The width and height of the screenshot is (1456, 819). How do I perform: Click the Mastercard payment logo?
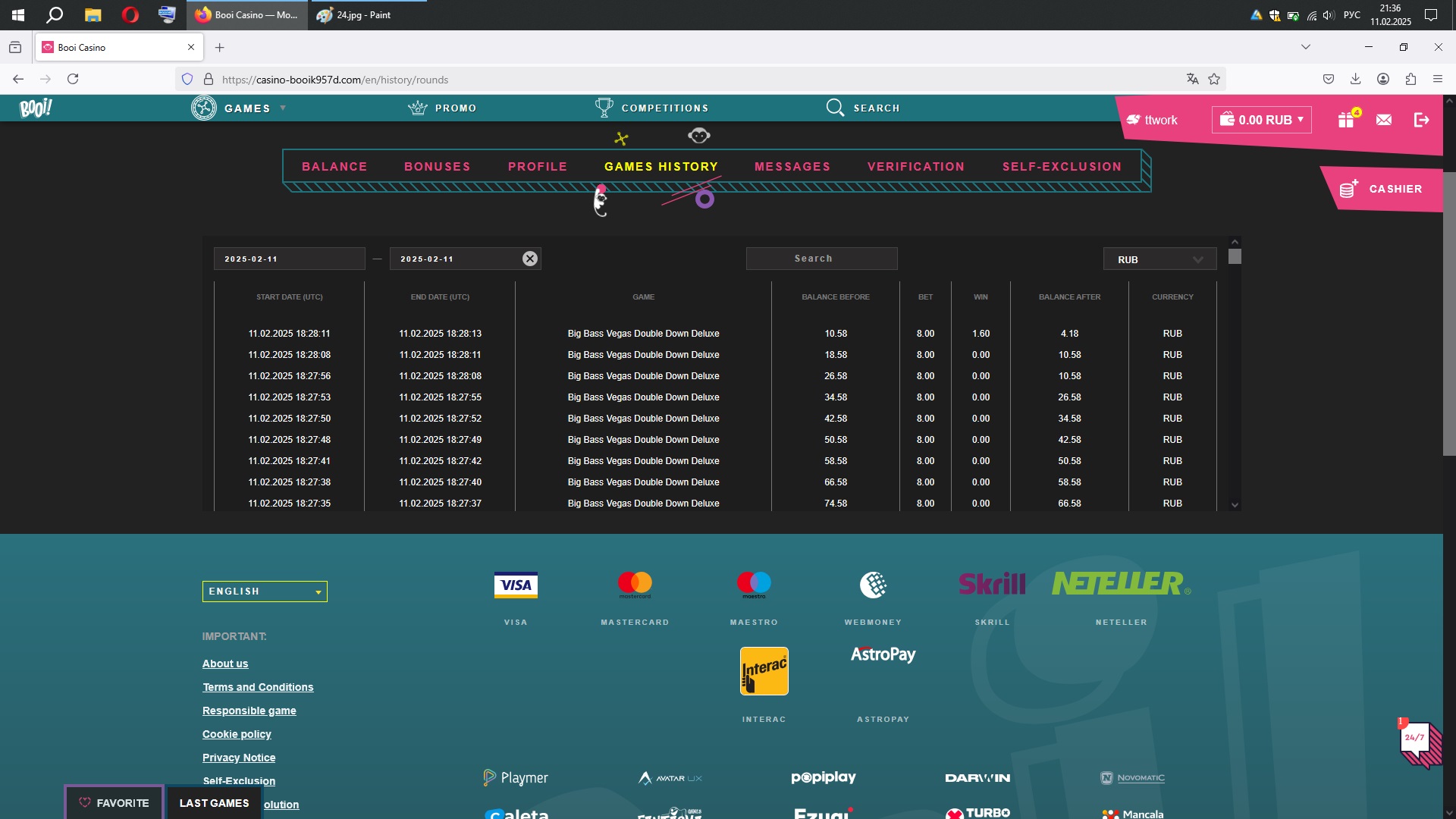point(635,584)
